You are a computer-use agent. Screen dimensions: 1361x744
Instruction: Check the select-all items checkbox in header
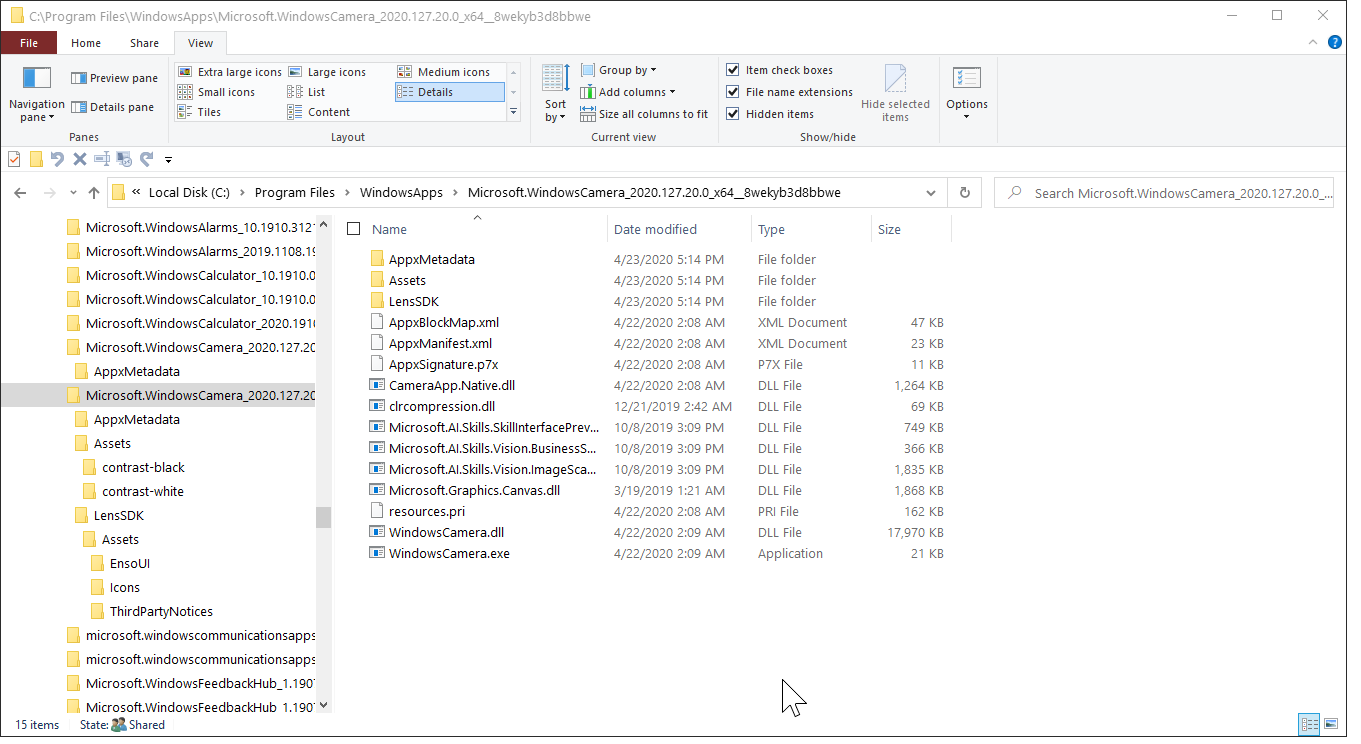(353, 229)
